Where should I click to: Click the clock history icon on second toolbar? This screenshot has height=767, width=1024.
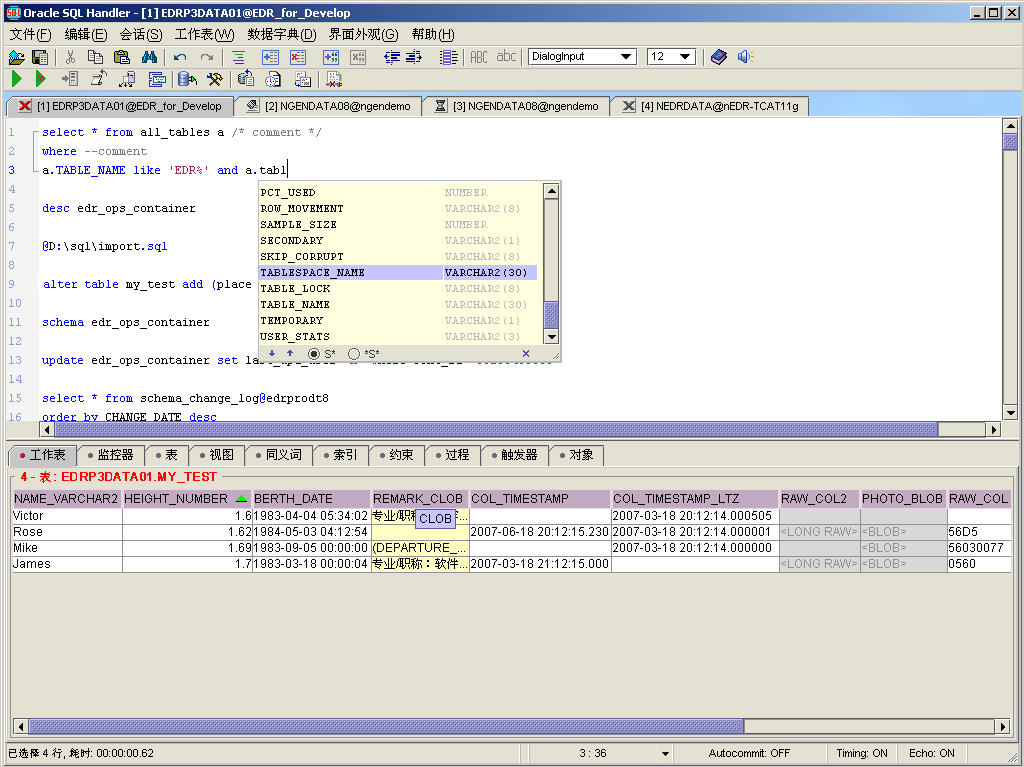[274, 80]
